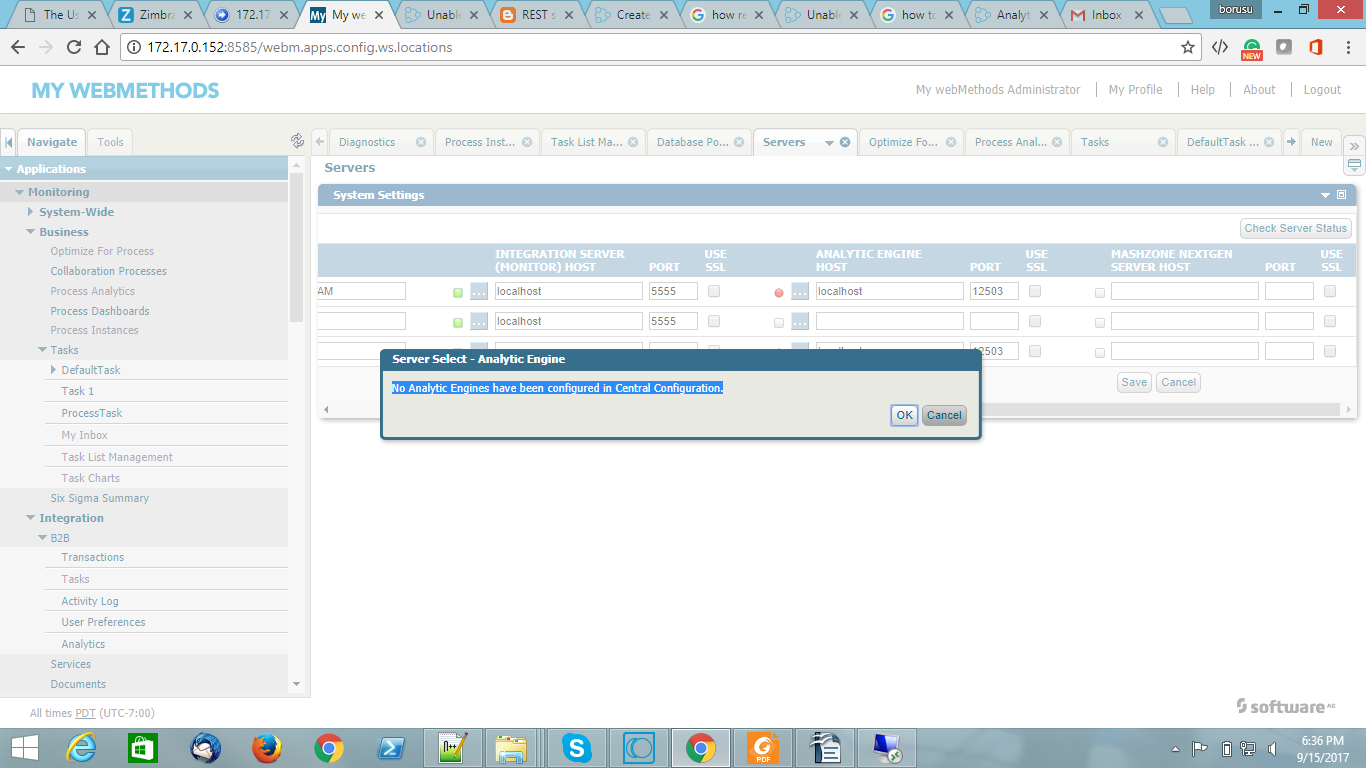The image size is (1366, 768).
Task: Enable Analytic Engine SSL in the first row
Action: tap(1035, 292)
